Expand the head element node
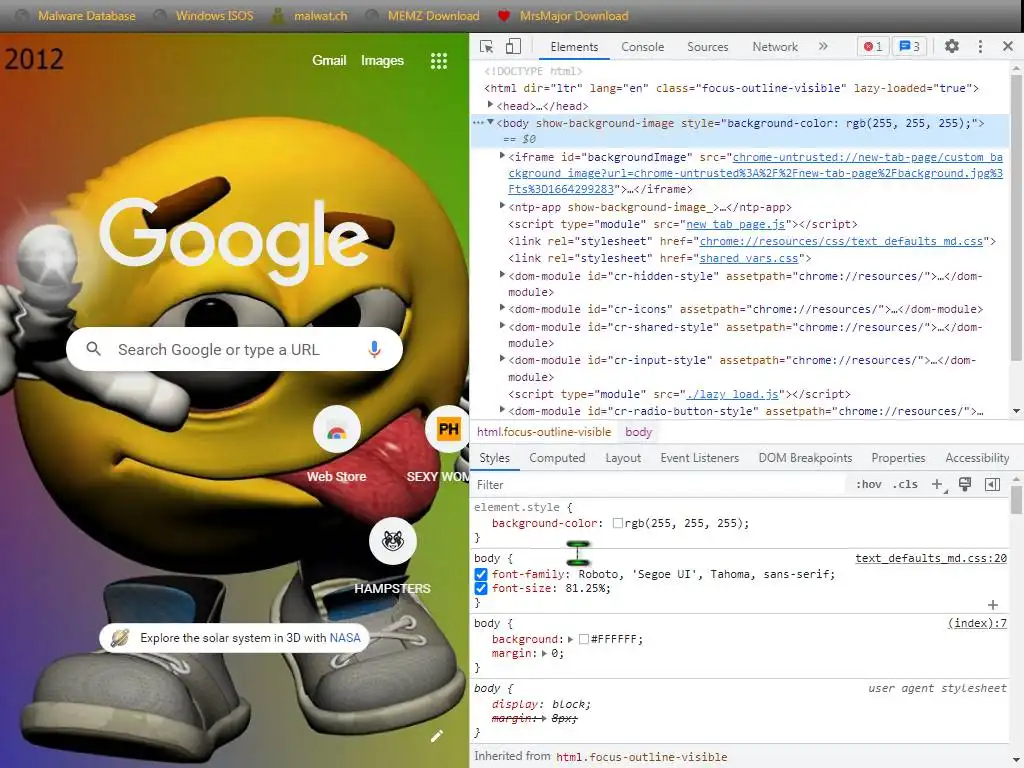The image size is (1024, 768). (490, 105)
